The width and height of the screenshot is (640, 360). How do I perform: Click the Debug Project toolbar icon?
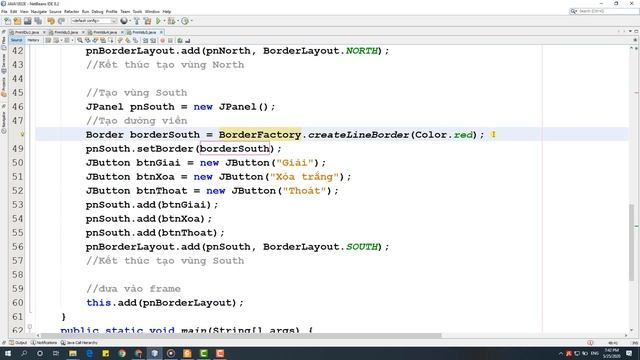171,21
